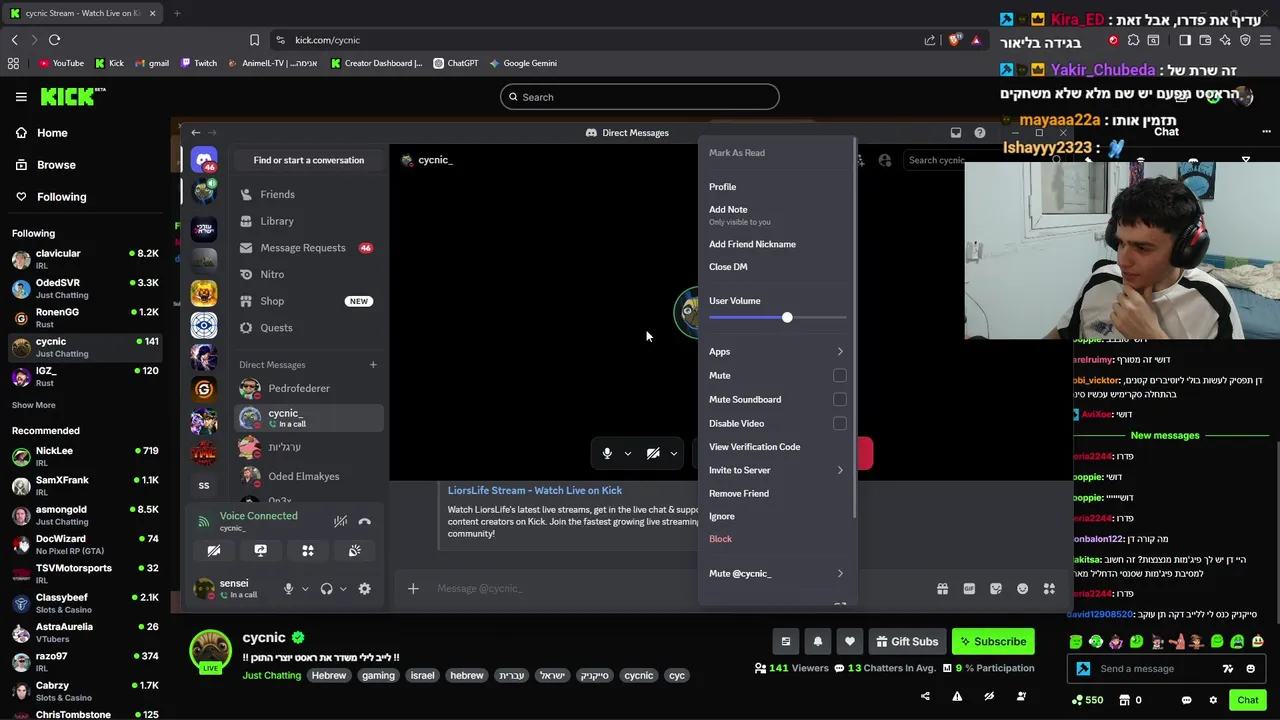1280x720 pixels.
Task: Choose Add Note in context menu
Action: pos(777,214)
